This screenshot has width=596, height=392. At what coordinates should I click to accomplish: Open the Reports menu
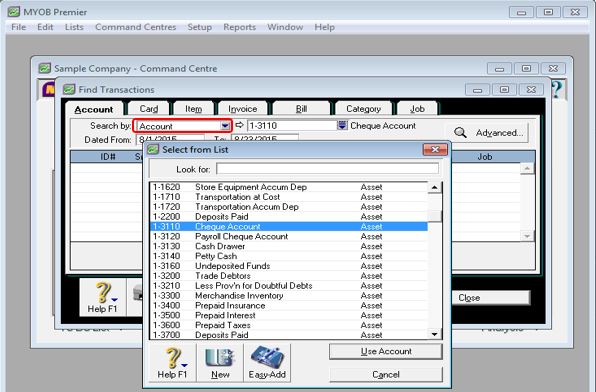click(x=239, y=27)
